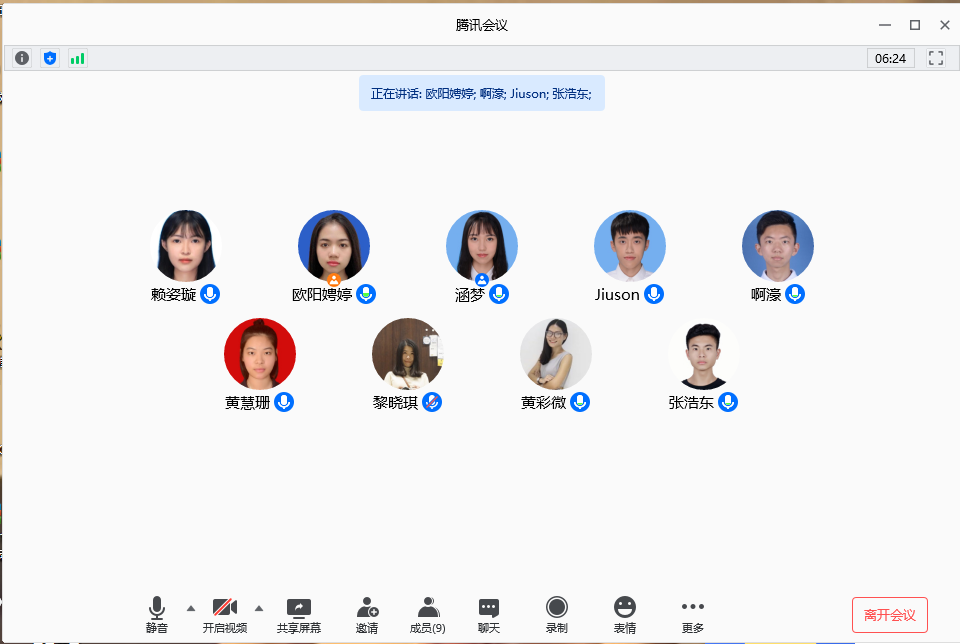960x644 pixels.
Task: Enter full screen mode
Action: (936, 58)
